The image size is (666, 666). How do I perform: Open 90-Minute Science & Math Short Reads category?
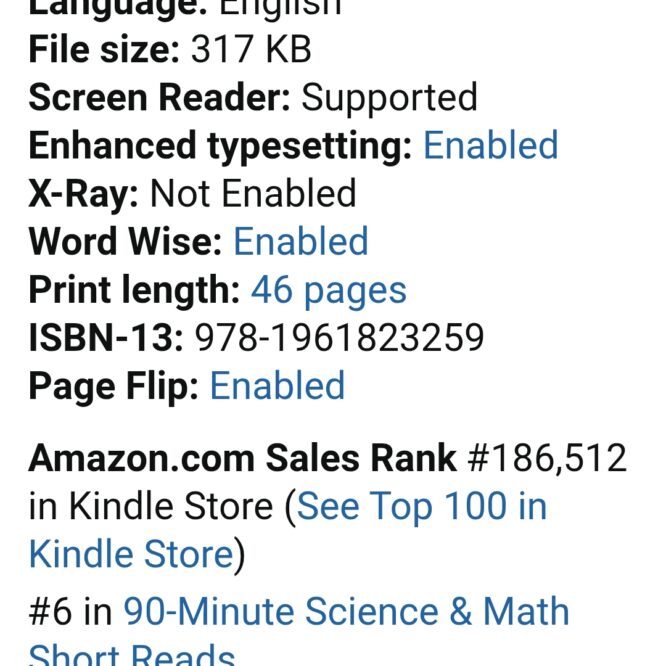[x=346, y=611]
